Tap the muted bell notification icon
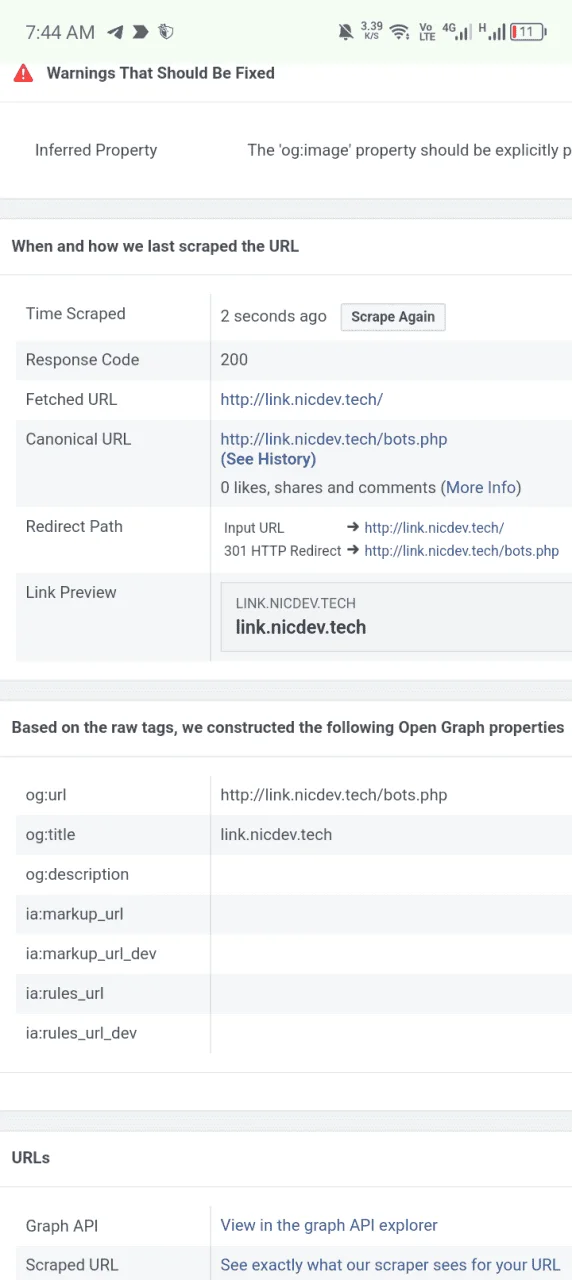Screen dimensions: 572x1280 (346, 32)
